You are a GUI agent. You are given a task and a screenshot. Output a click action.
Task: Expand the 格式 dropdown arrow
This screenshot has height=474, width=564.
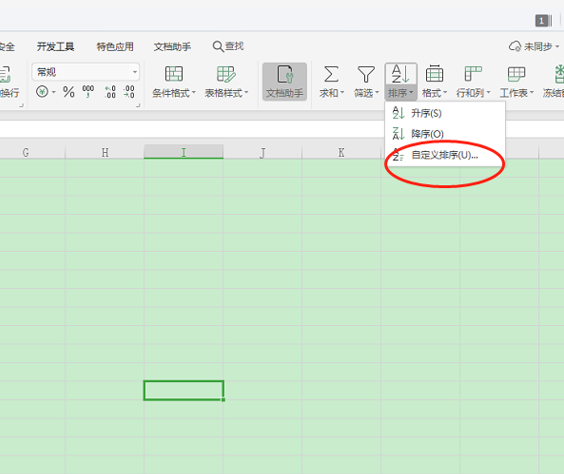[445, 93]
